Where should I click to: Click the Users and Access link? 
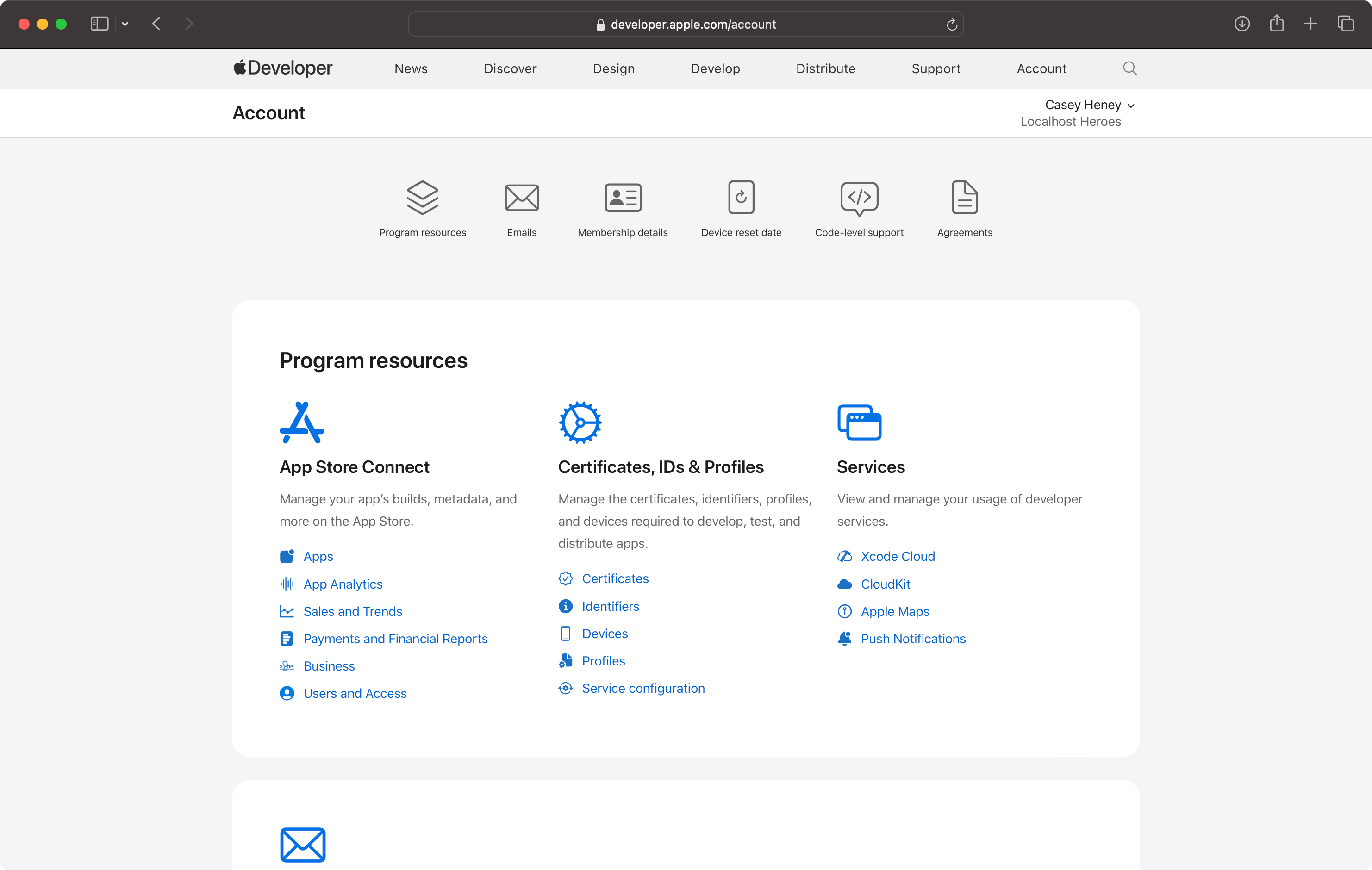tap(354, 693)
